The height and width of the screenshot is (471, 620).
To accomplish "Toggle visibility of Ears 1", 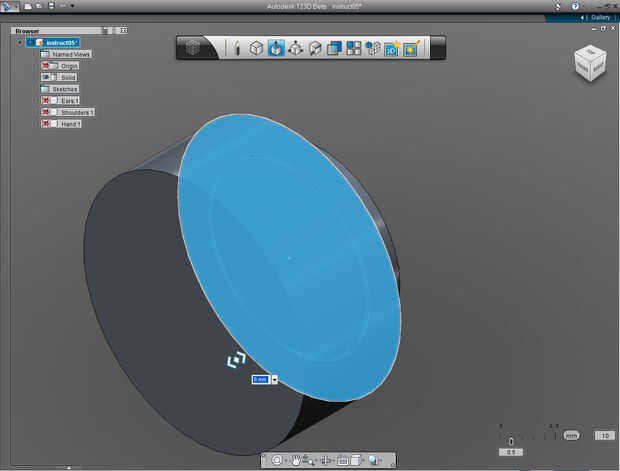I will (x=45, y=100).
